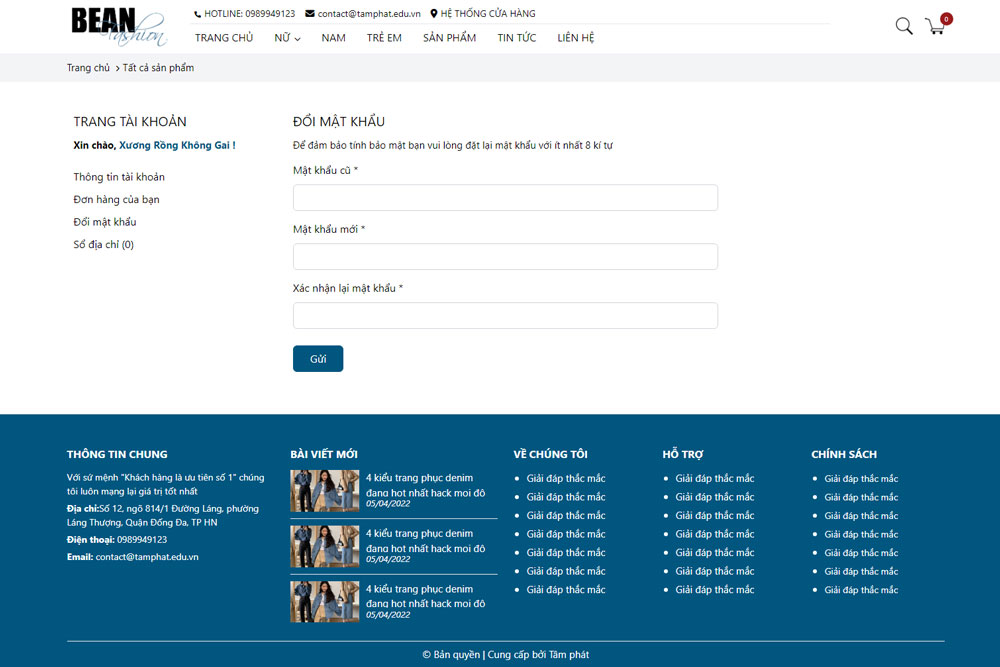Open the TRẺ EM menu item
This screenshot has width=1000, height=667.
(384, 38)
